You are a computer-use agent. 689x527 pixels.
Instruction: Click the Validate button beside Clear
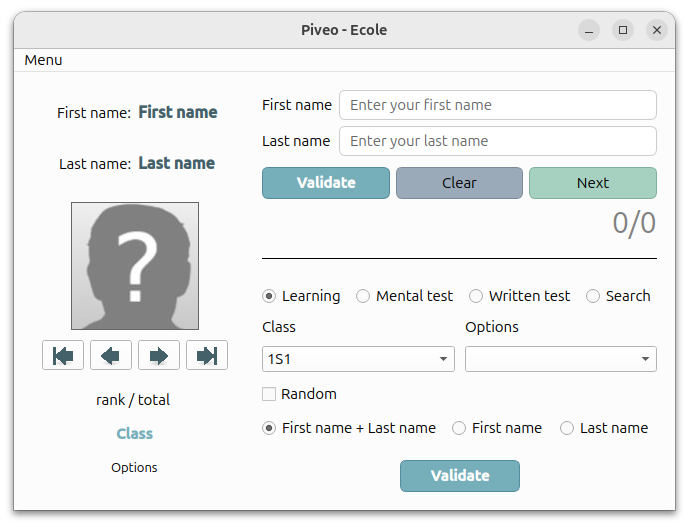326,183
